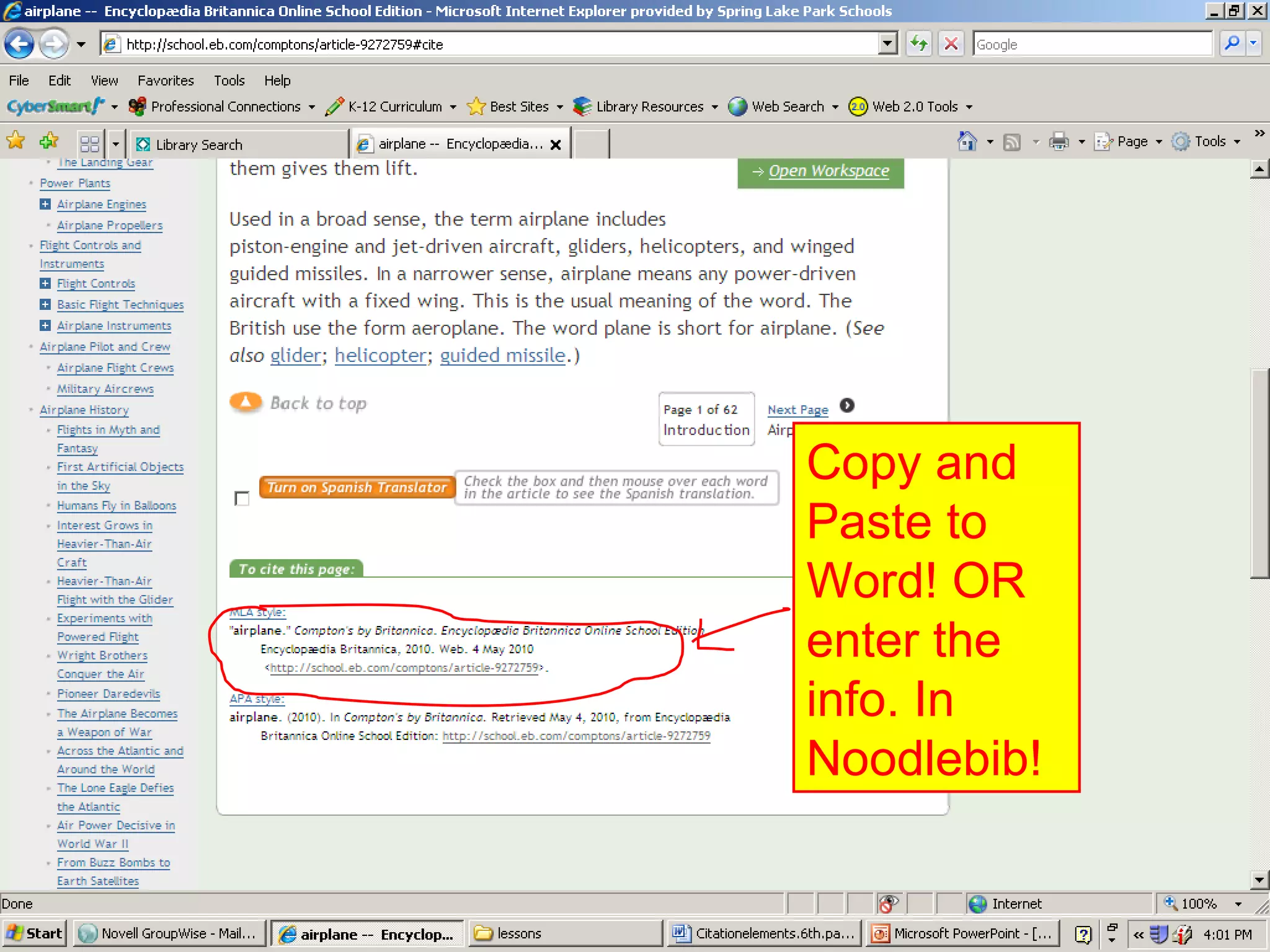The width and height of the screenshot is (1270, 952).
Task: Click the Quick Tabs grid icon
Action: pos(90,144)
